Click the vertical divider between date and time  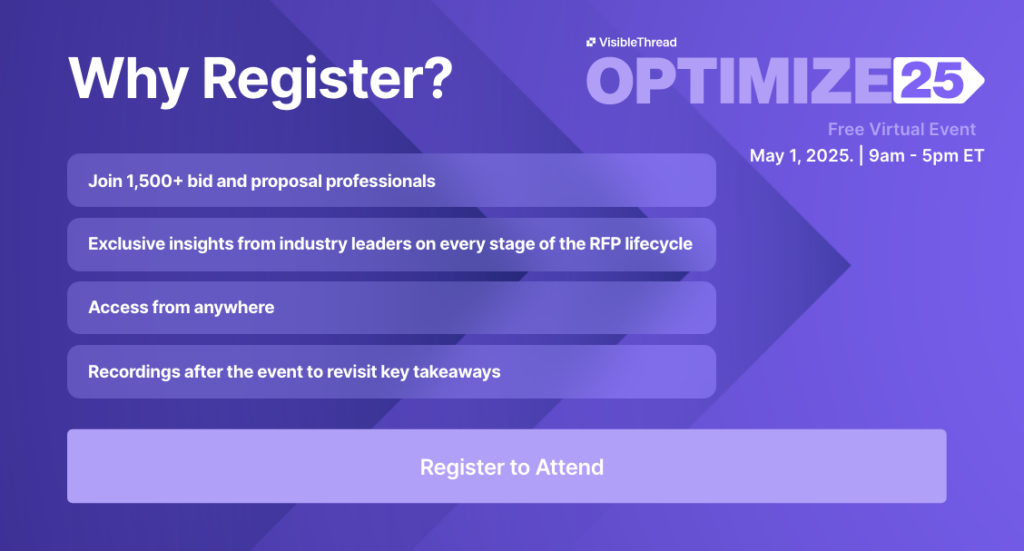click(x=860, y=156)
